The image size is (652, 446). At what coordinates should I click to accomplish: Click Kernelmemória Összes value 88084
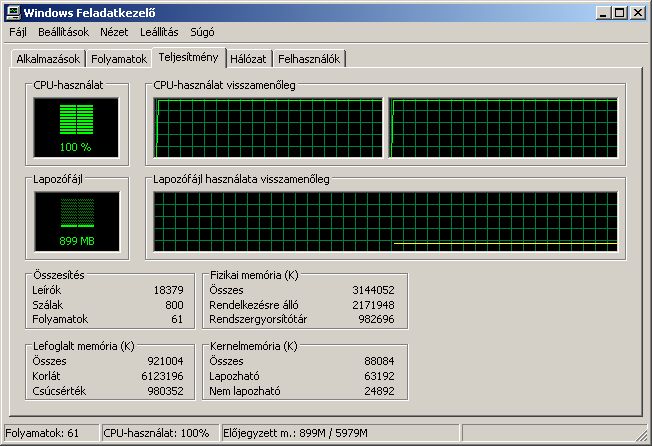point(379,361)
